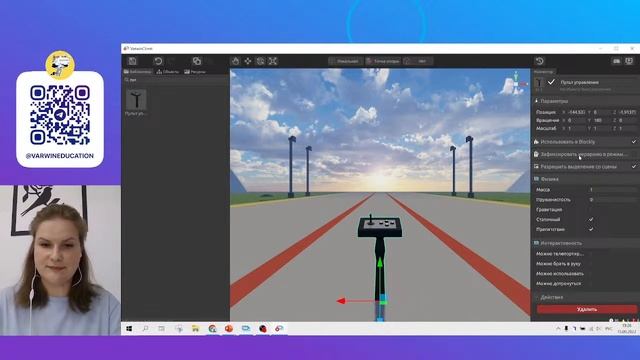Click the Вращение Y value field showing 180
This screenshot has width=640, height=360.
point(602,120)
